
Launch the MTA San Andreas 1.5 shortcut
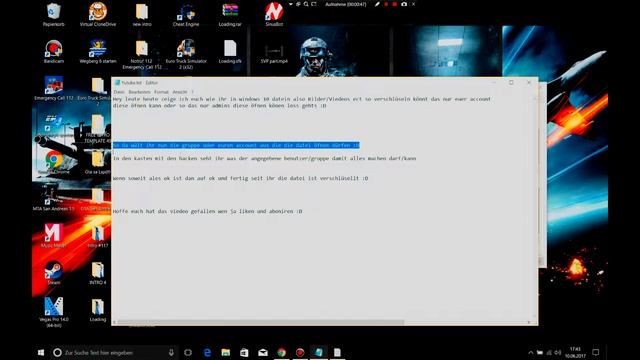53,199
